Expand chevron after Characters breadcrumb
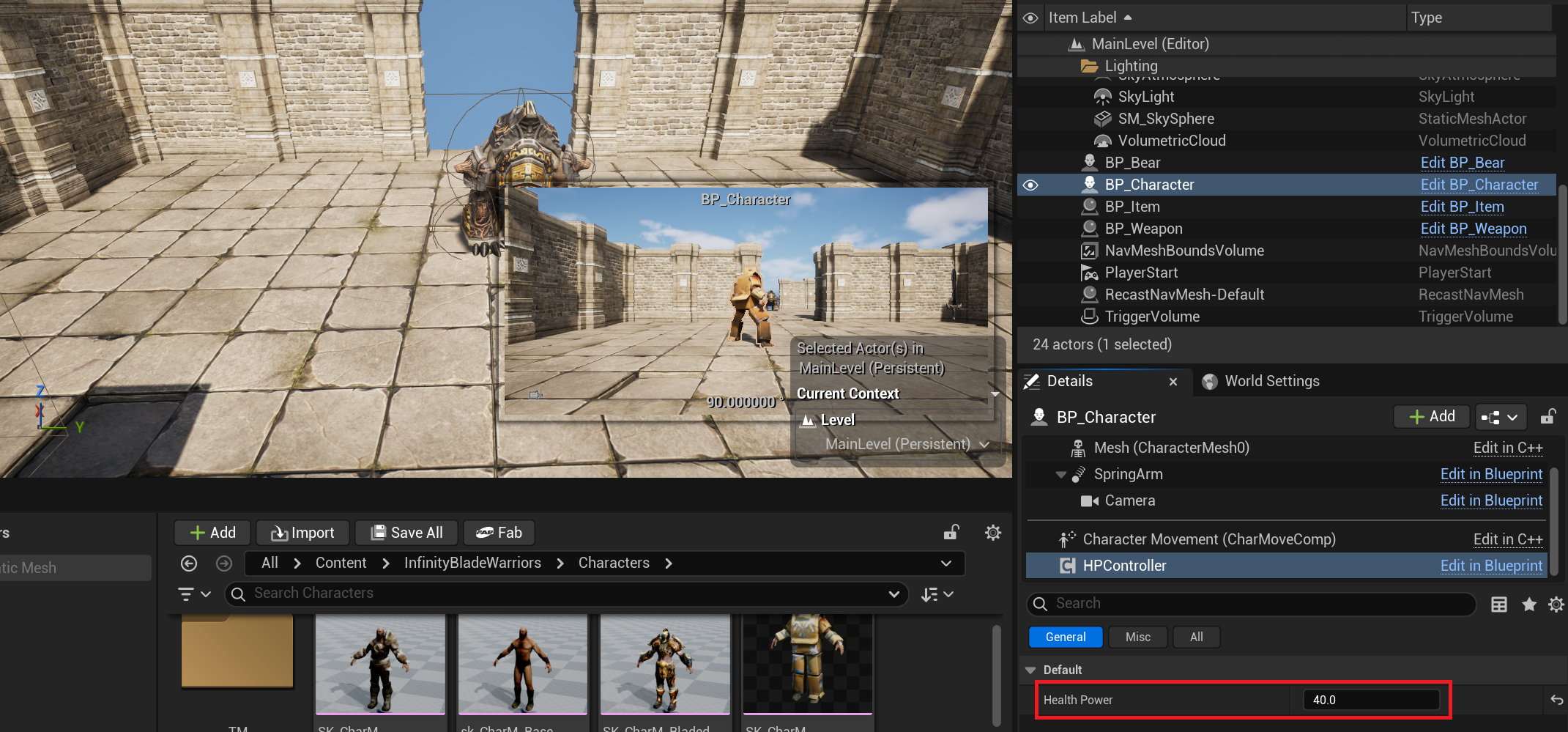Screen dimensions: 1568x732 (668, 563)
